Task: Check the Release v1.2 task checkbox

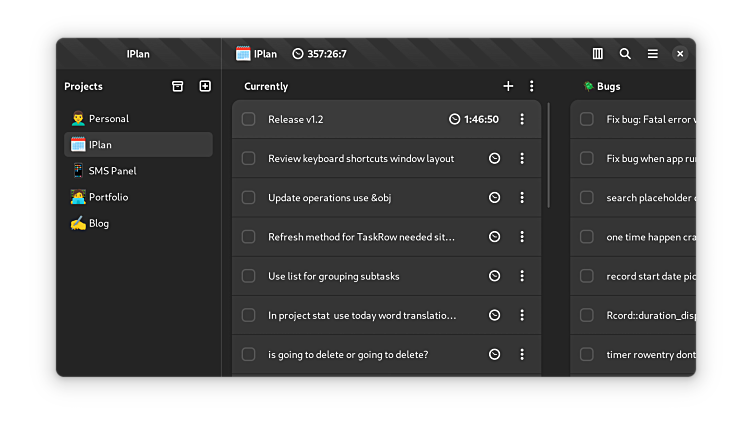Action: click(249, 120)
